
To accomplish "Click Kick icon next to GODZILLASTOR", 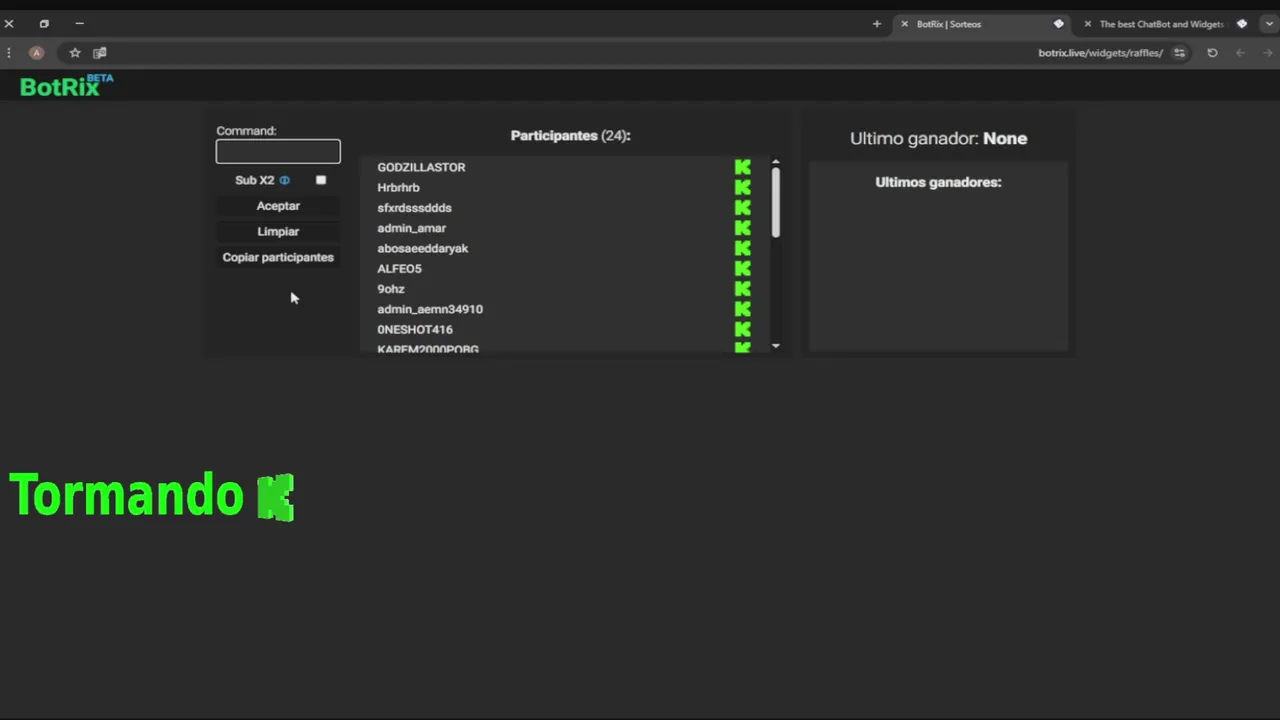I will click(742, 167).
